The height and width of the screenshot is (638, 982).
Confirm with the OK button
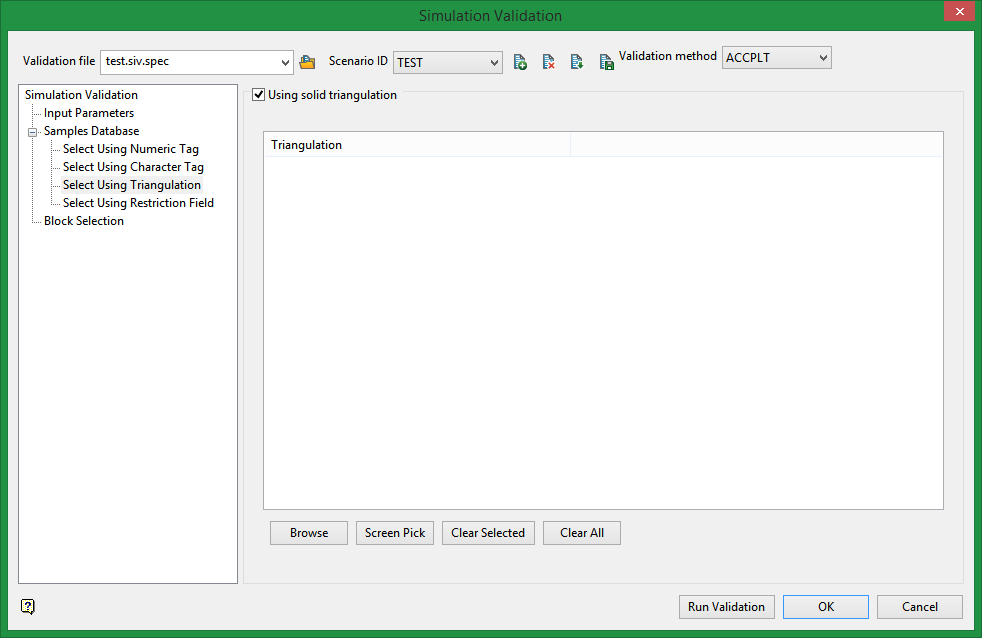tap(826, 607)
